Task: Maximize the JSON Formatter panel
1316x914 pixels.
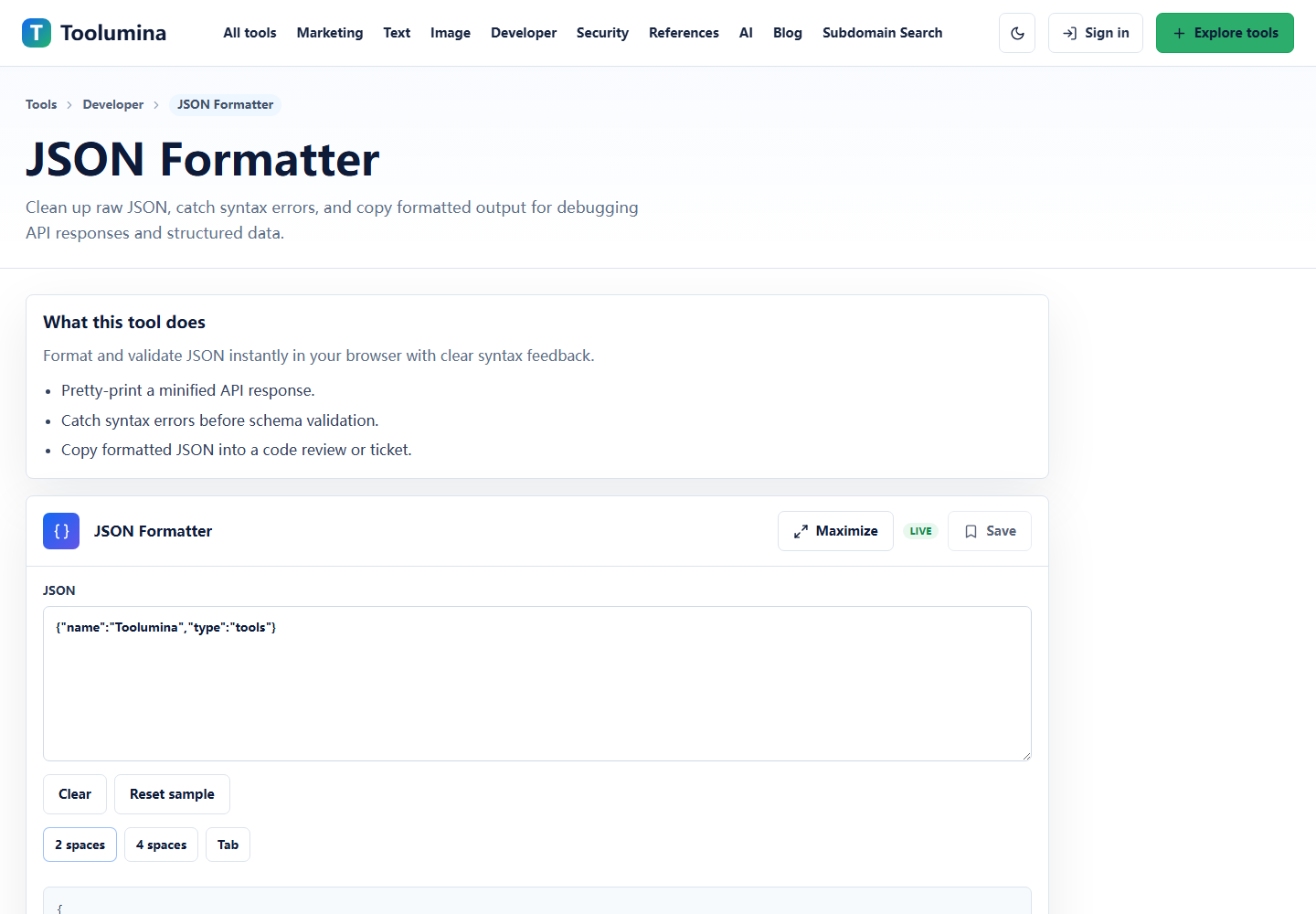Action: tap(835, 531)
